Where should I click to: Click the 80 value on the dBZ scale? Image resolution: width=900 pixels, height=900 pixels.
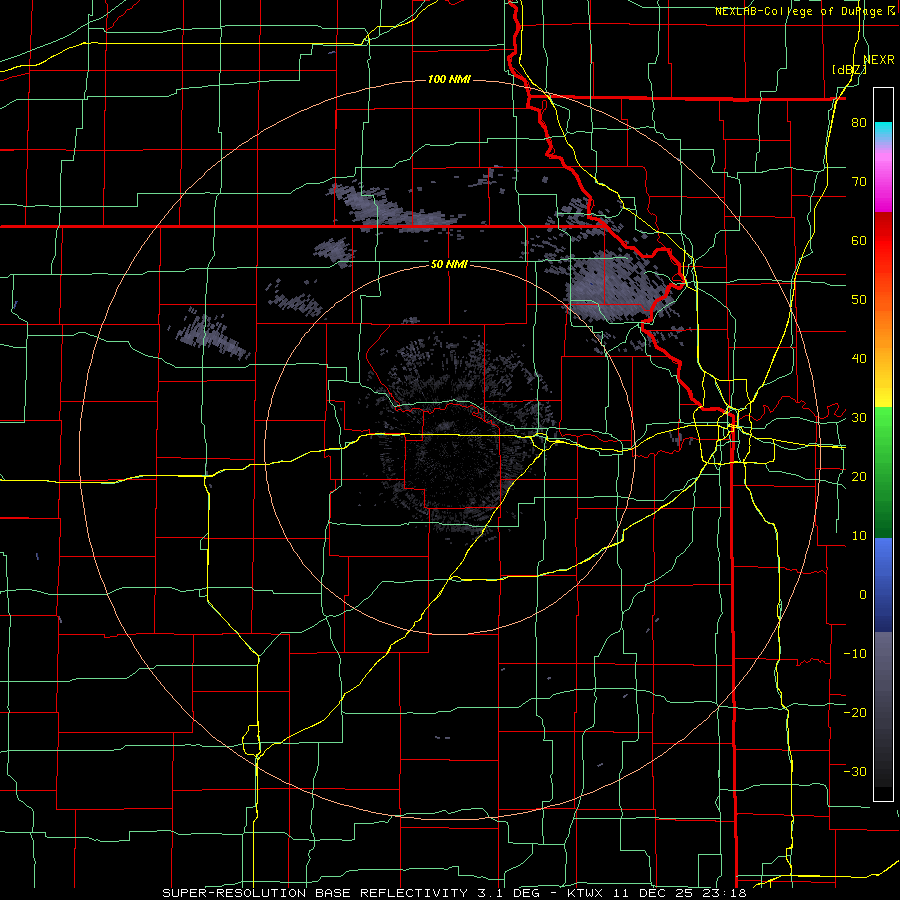pos(859,123)
